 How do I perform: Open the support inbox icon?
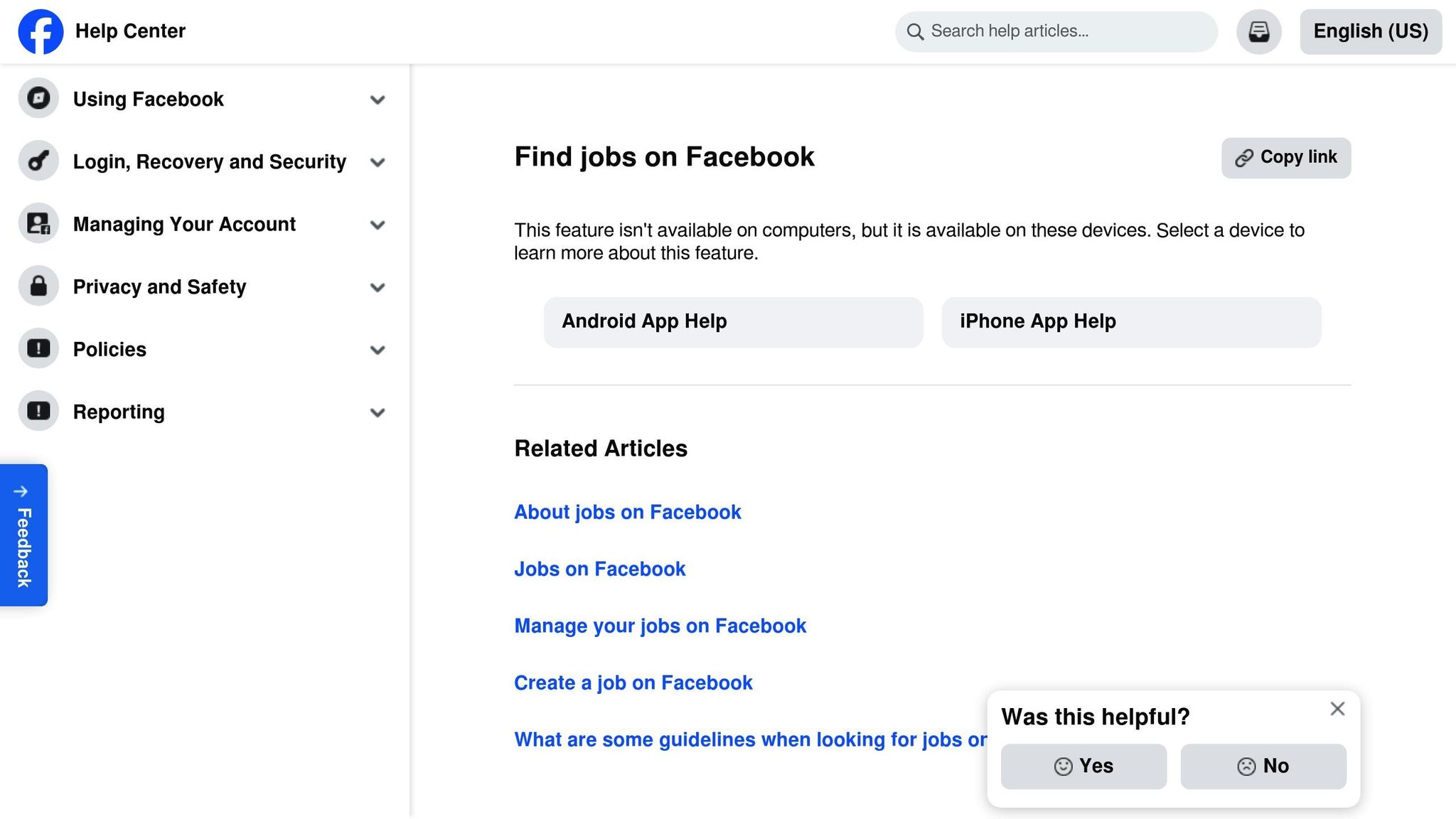tap(1258, 31)
